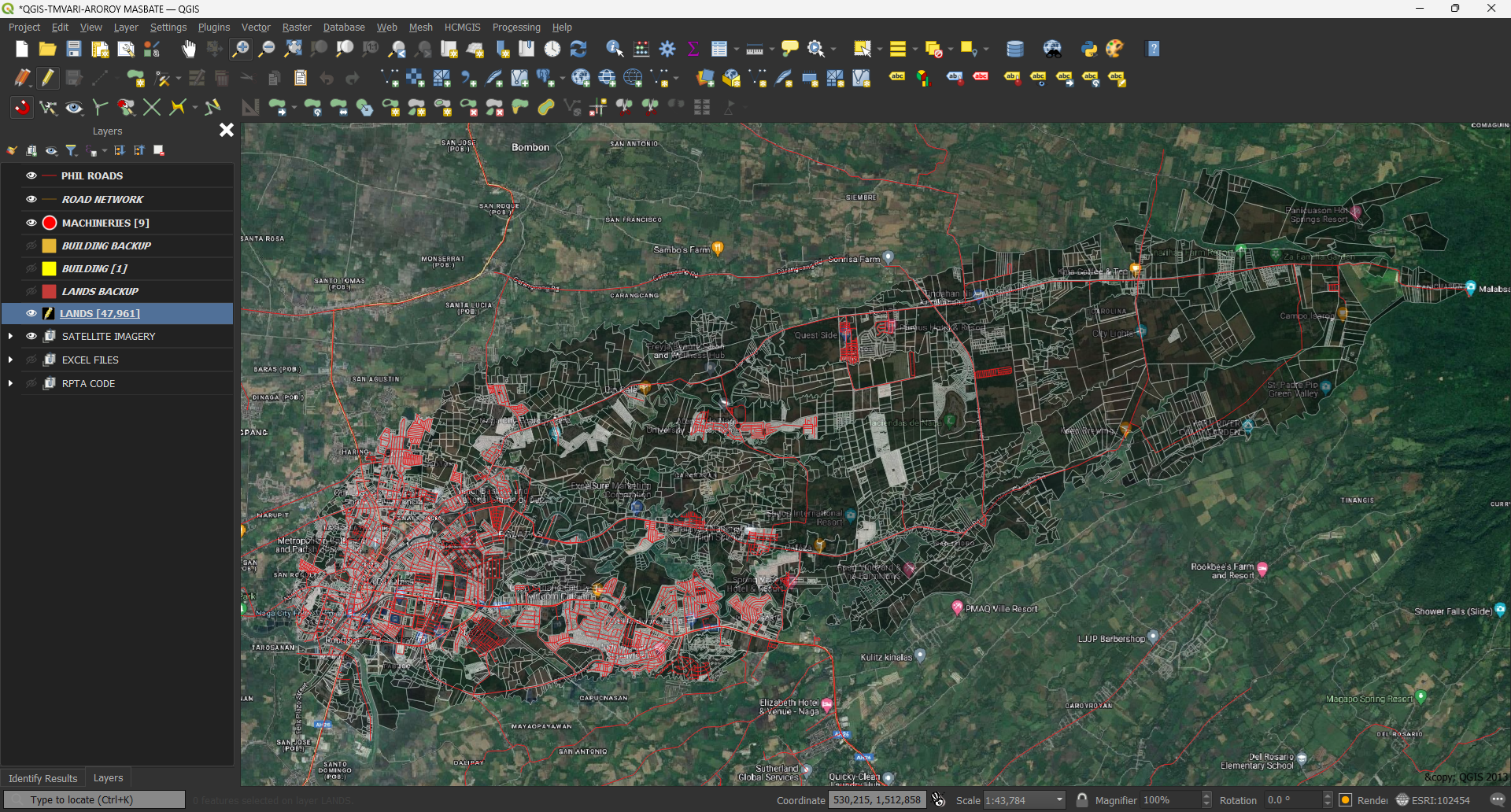Show the BUILDING BACKUP layer
1511x812 pixels.
click(31, 245)
